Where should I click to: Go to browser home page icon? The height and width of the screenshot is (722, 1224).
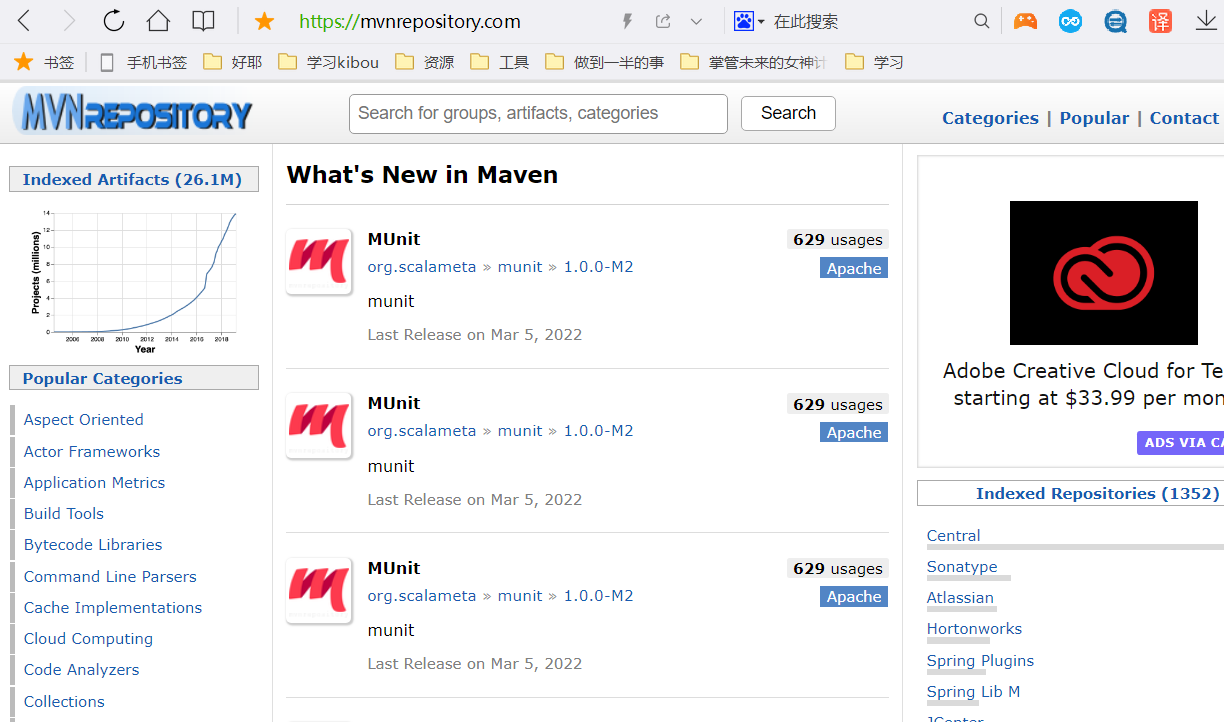pos(158,21)
